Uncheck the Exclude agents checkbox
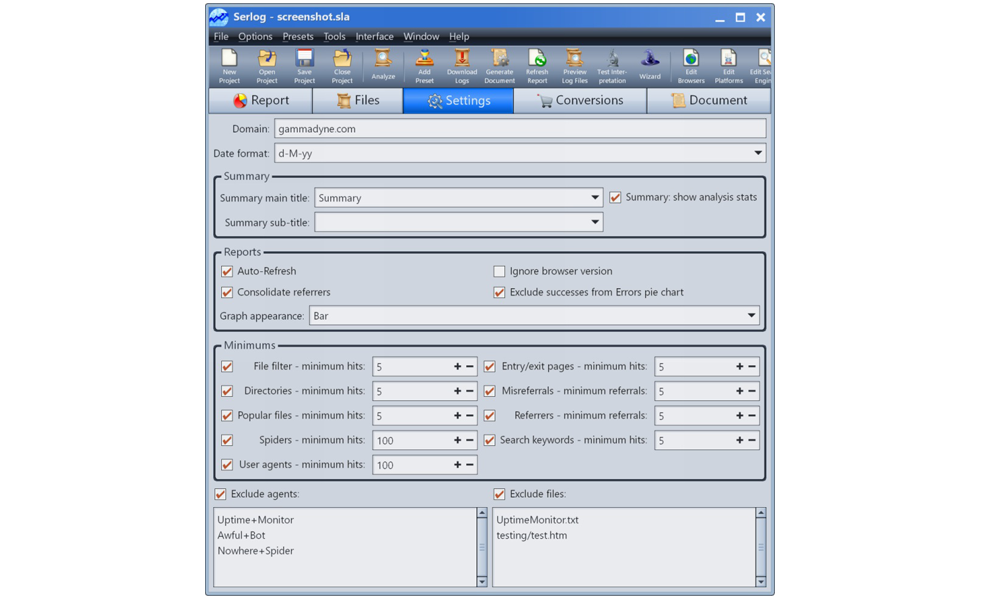Viewport: 1000px width, 600px height. [221, 494]
